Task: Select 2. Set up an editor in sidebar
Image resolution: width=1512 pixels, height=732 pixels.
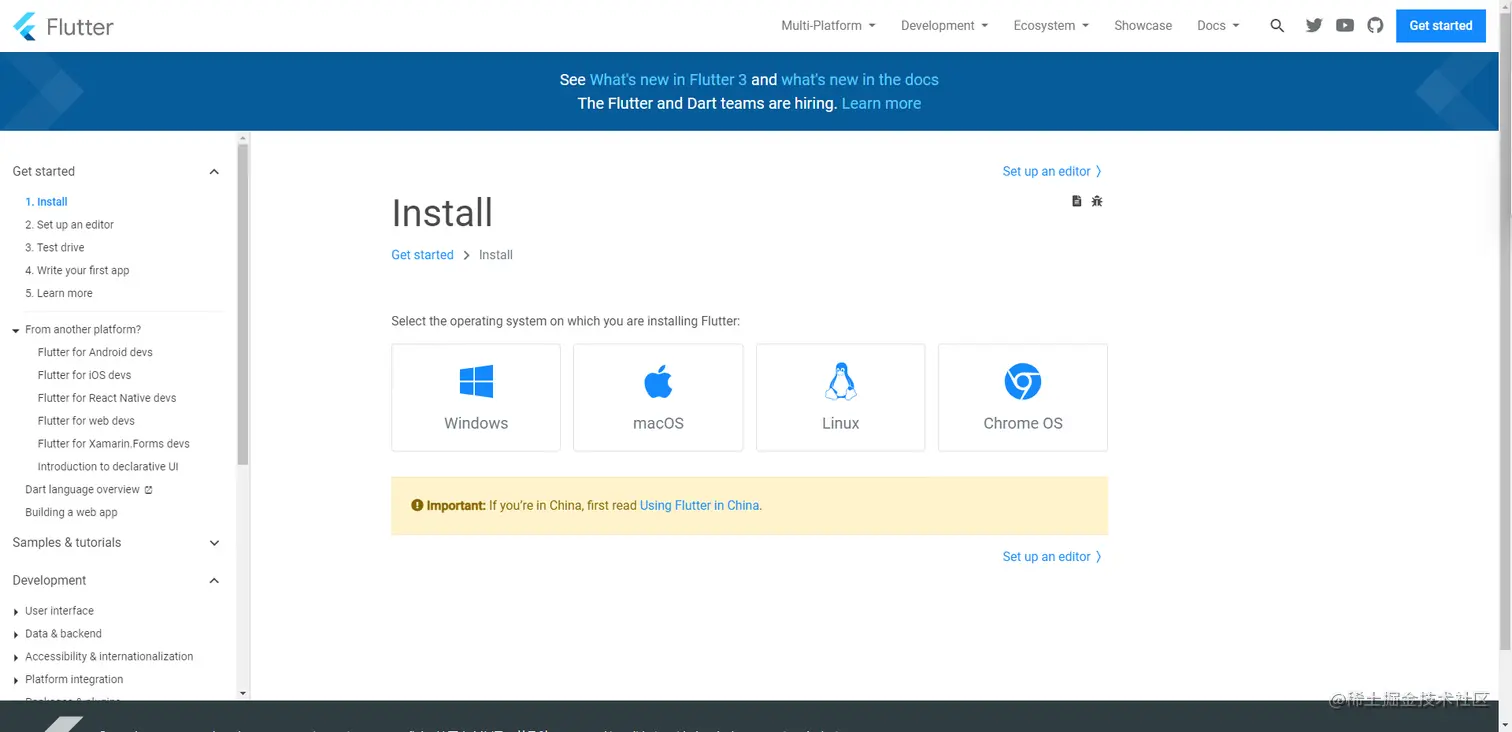Action: click(x=69, y=225)
